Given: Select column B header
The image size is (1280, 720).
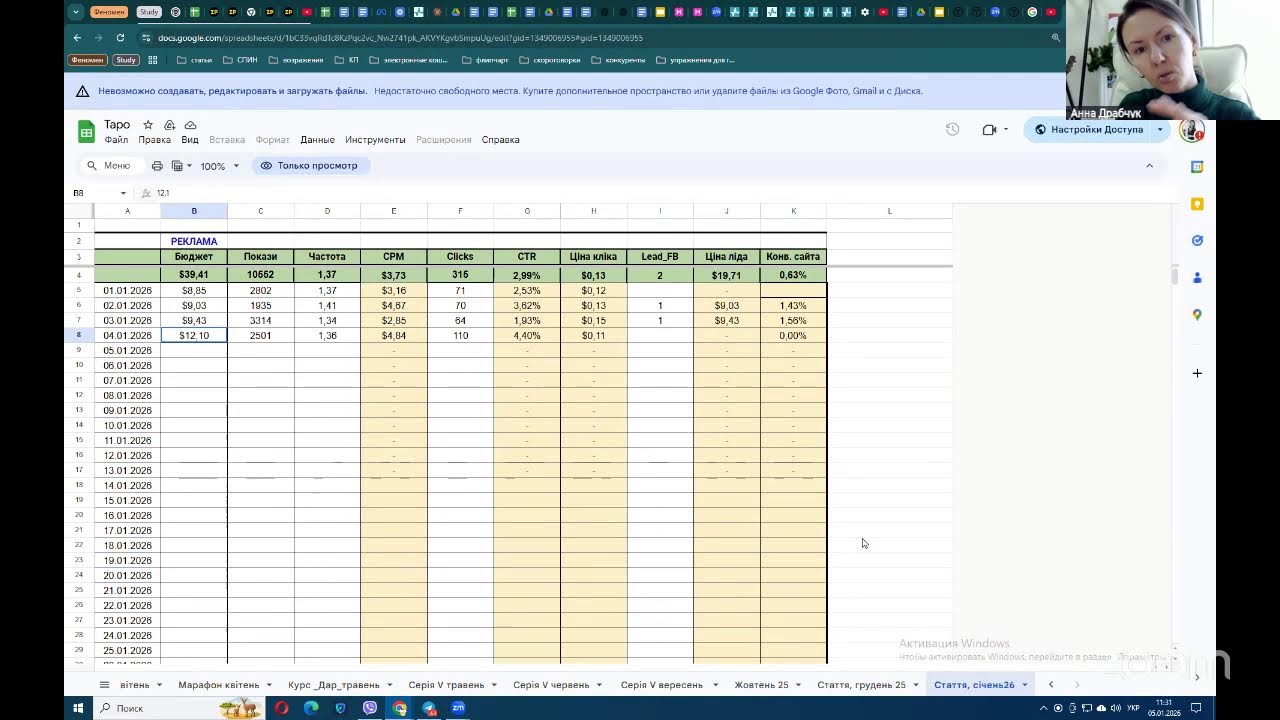Looking at the screenshot, I should [194, 211].
